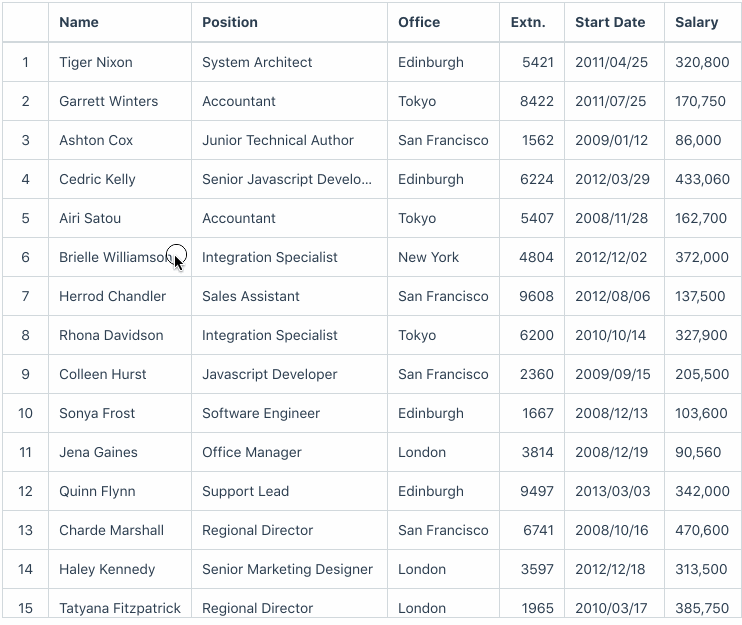Image resolution: width=742 pixels, height=625 pixels.
Task: Click the Senior Javascript Developer cell
Action: pos(287,179)
